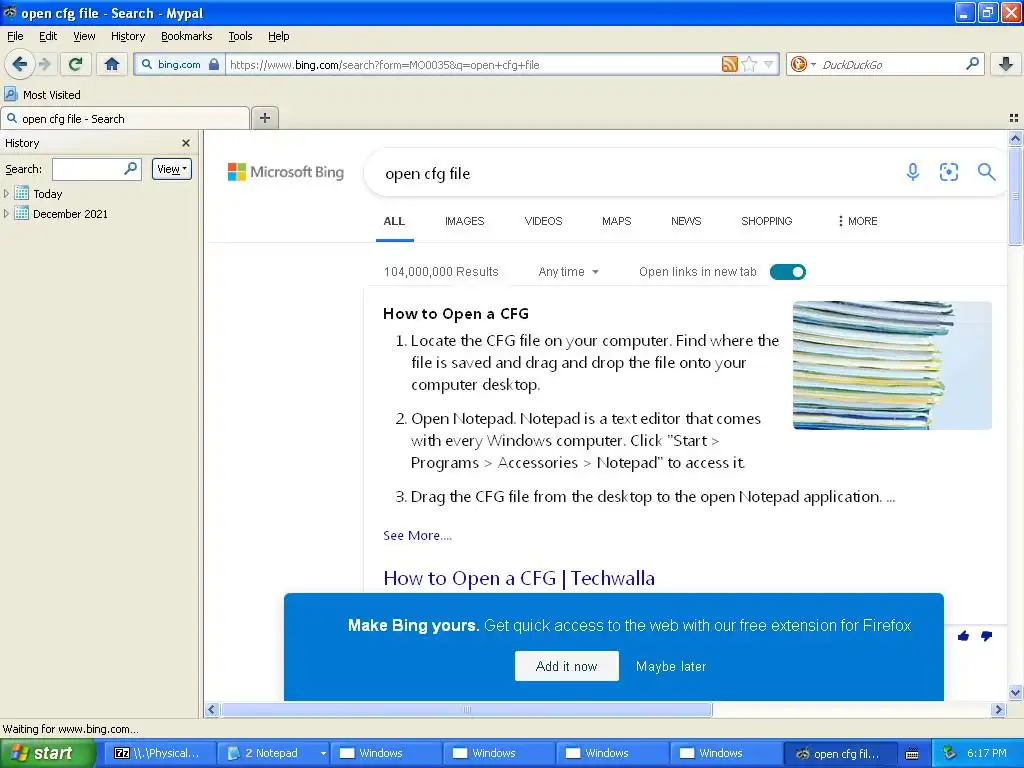Viewport: 1024px width, 768px height.
Task: Click the Windows Start button
Action: [x=47, y=753]
